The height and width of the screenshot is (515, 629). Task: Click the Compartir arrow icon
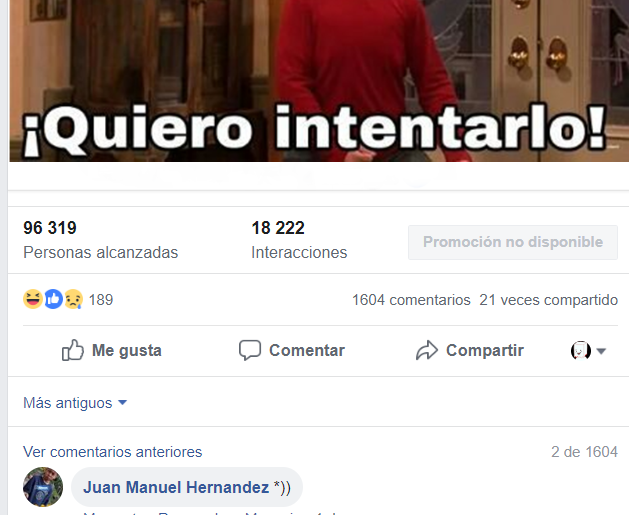click(x=427, y=350)
